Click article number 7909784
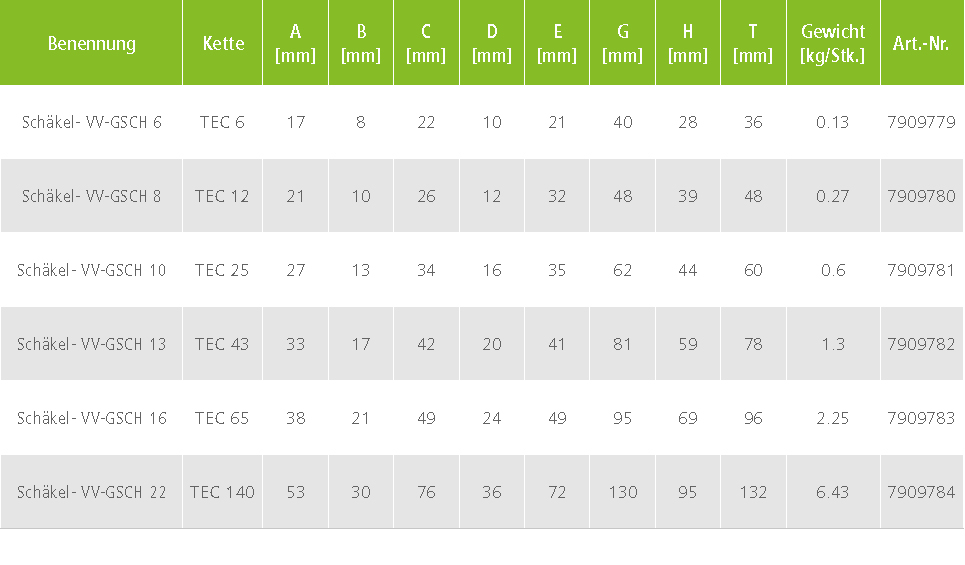 (921, 492)
